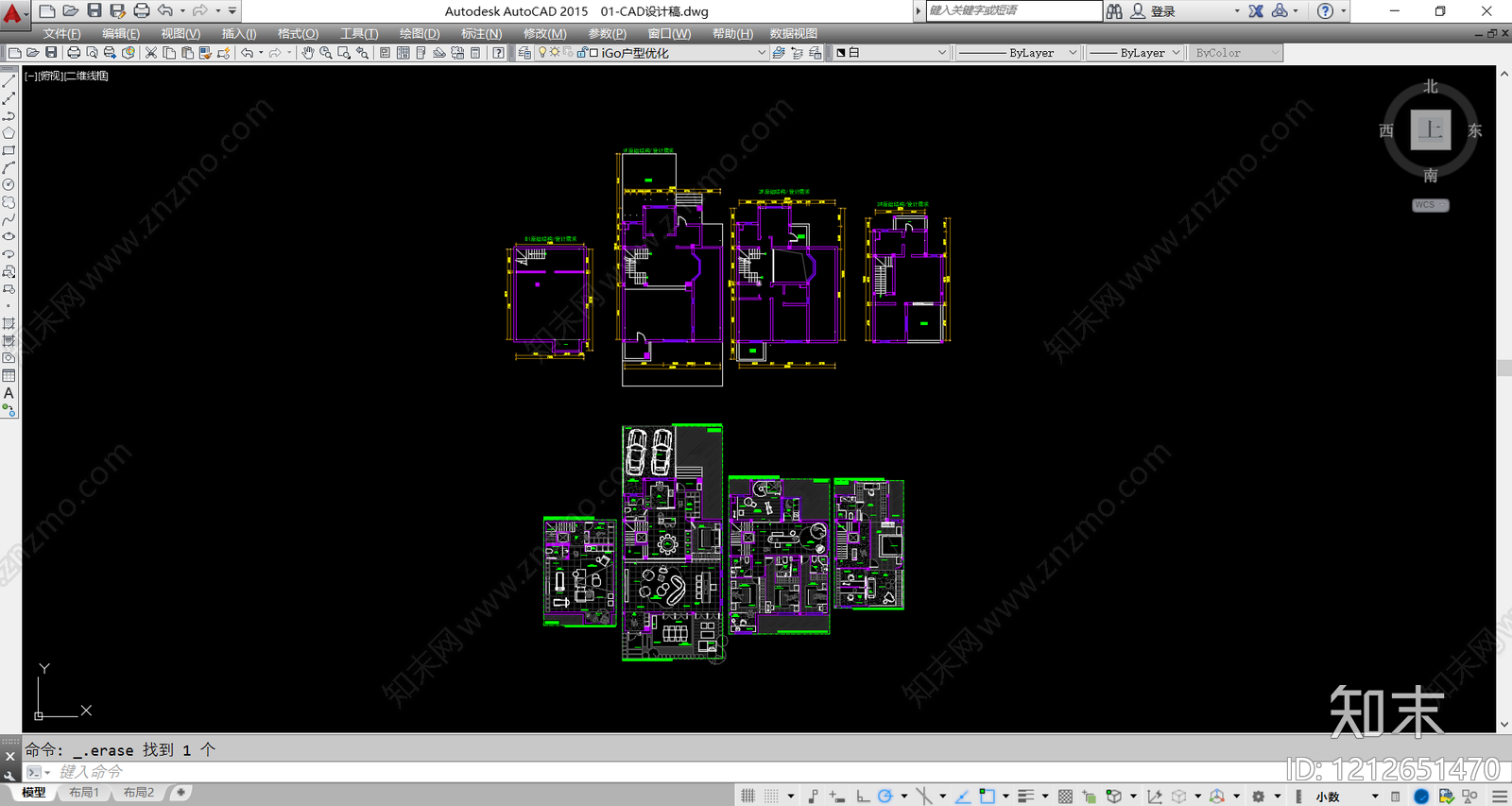Image resolution: width=1512 pixels, height=806 pixels.
Task: Select the Table tool in draw toolbar
Action: pos(9,376)
